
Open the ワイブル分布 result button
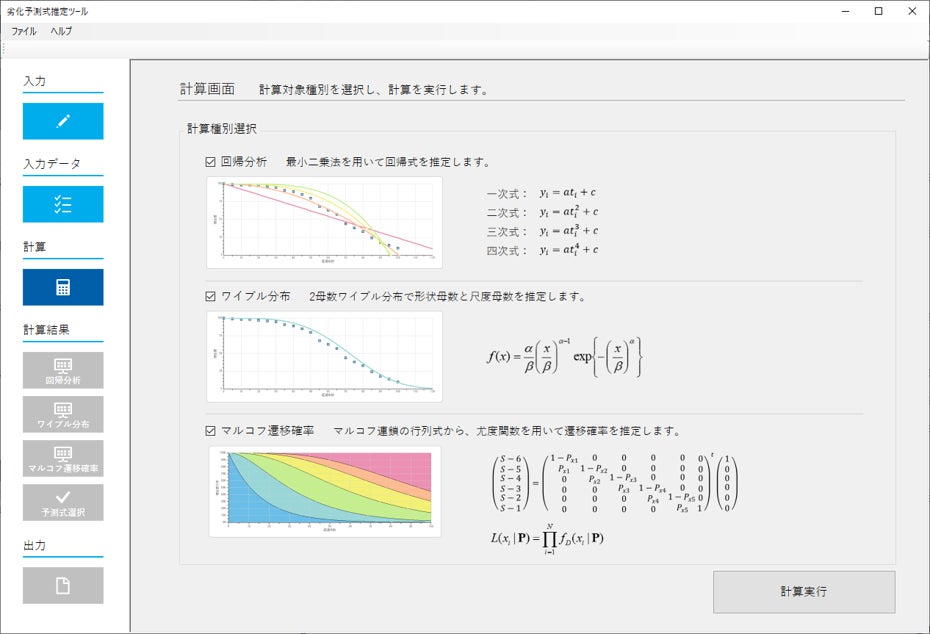[x=63, y=415]
